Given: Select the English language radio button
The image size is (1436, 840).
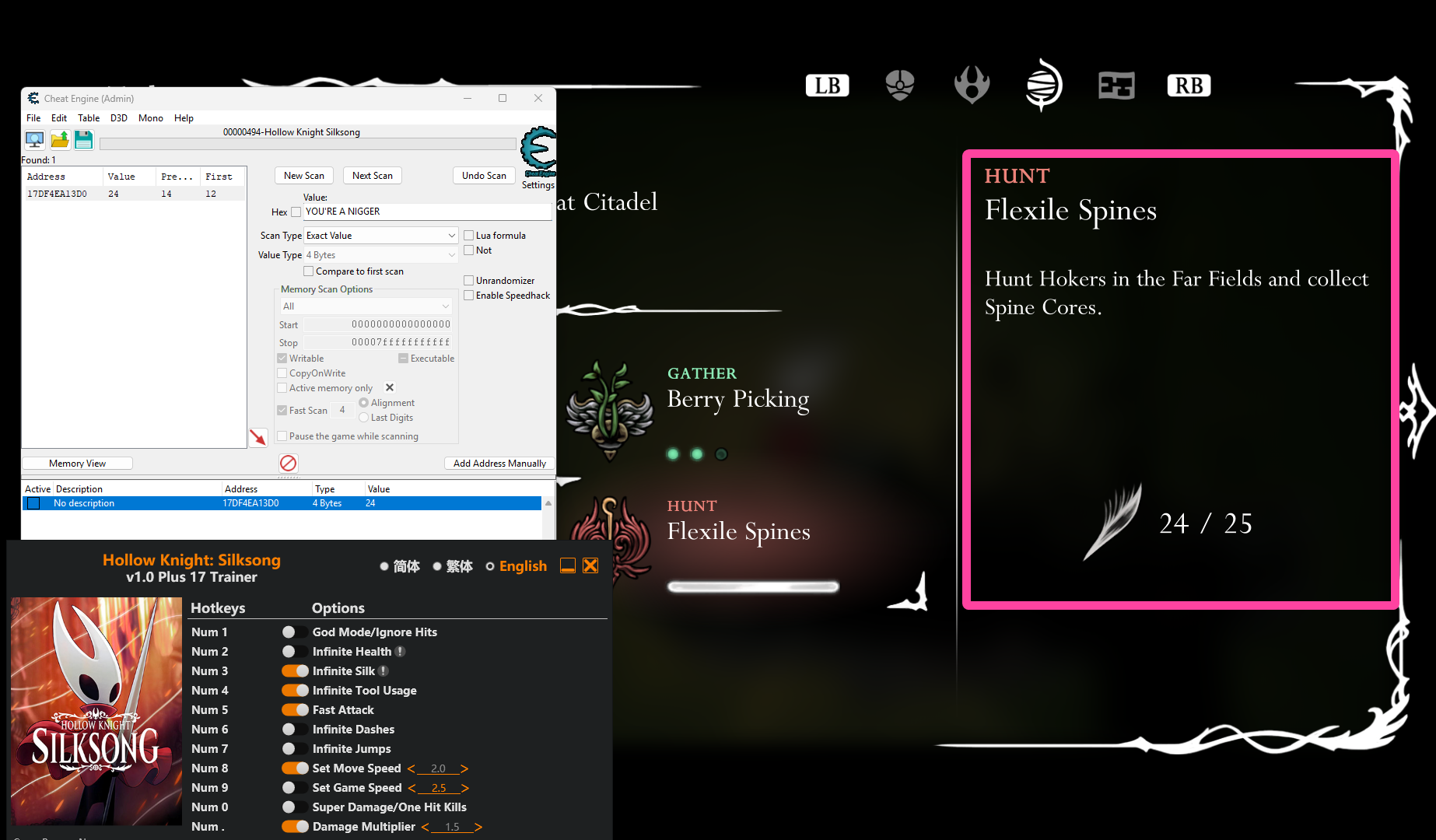Looking at the screenshot, I should 490,566.
